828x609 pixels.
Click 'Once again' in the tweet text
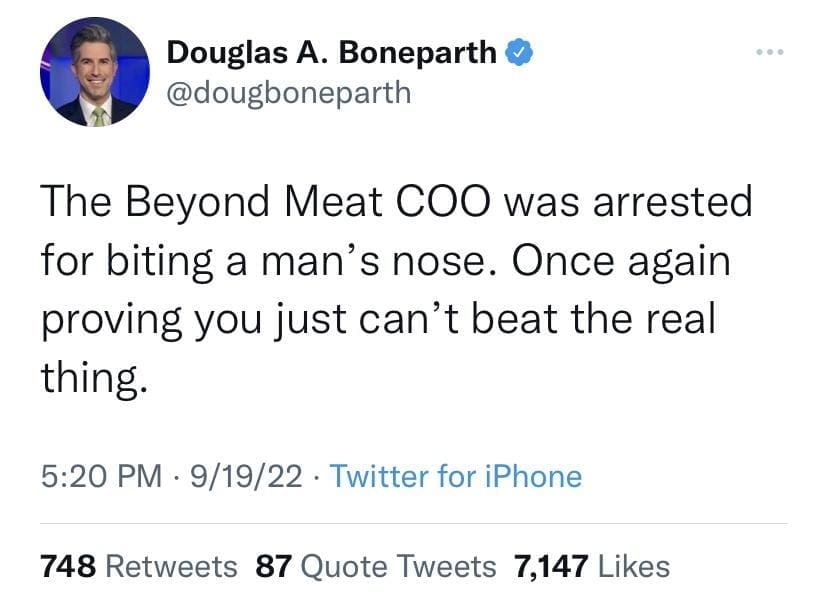click(624, 261)
